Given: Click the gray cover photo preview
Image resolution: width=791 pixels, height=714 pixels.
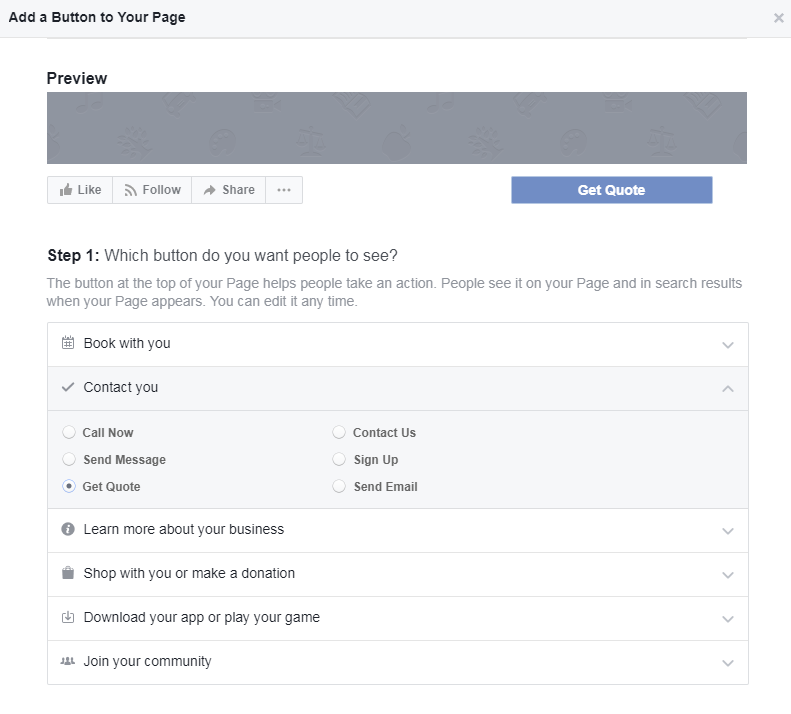Looking at the screenshot, I should (396, 128).
